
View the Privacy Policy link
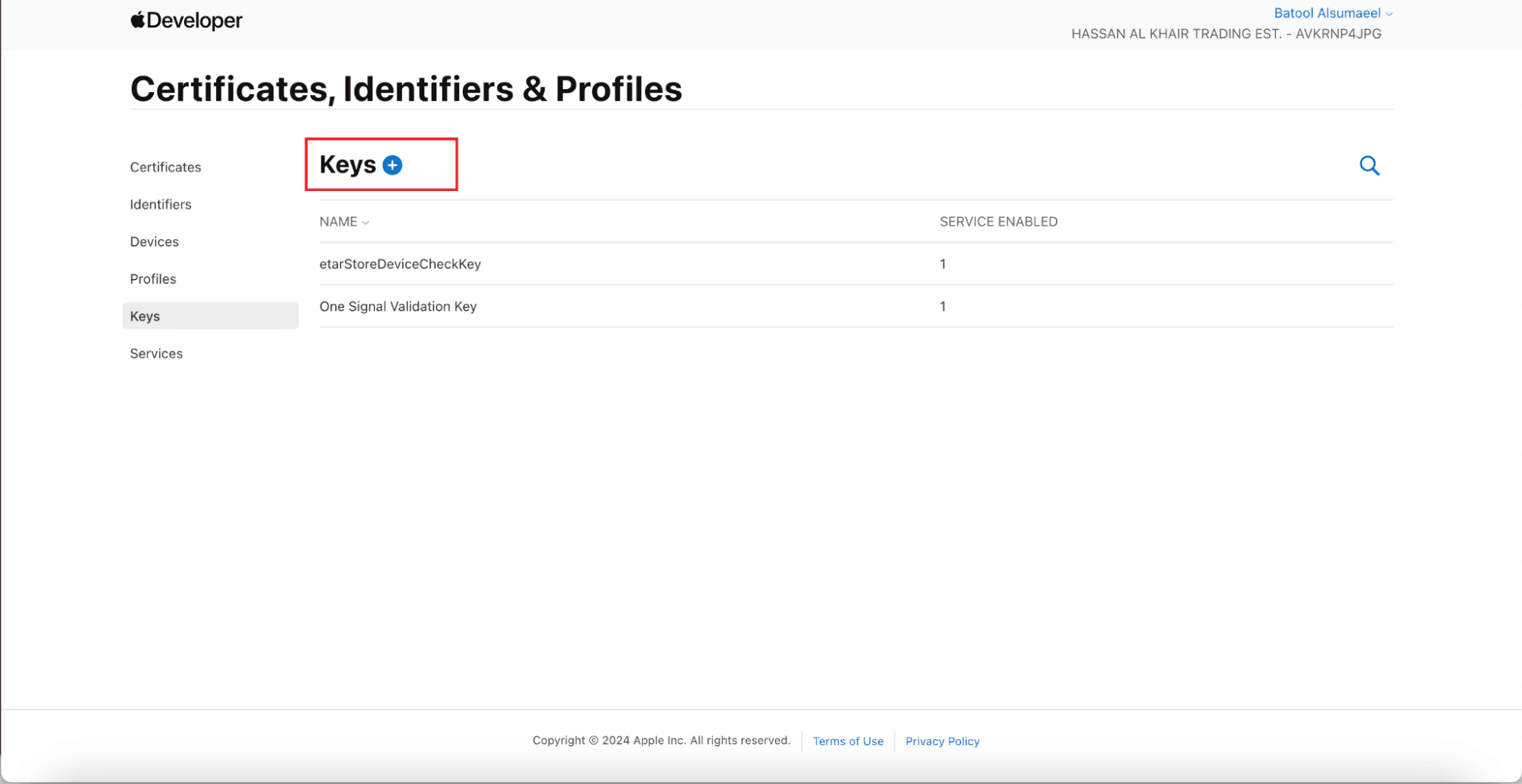[942, 741]
